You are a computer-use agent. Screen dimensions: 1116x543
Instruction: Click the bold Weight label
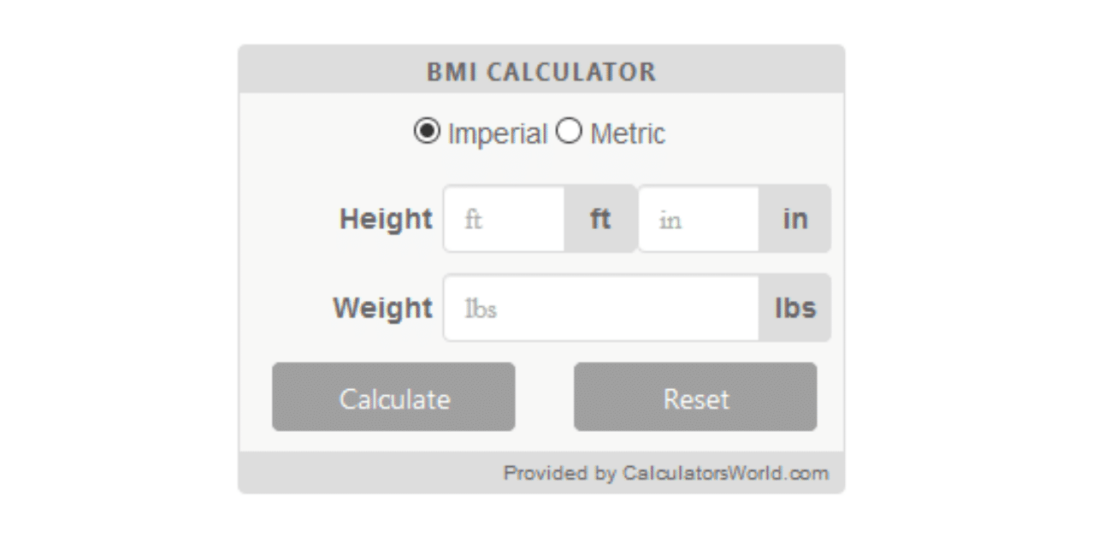point(383,308)
